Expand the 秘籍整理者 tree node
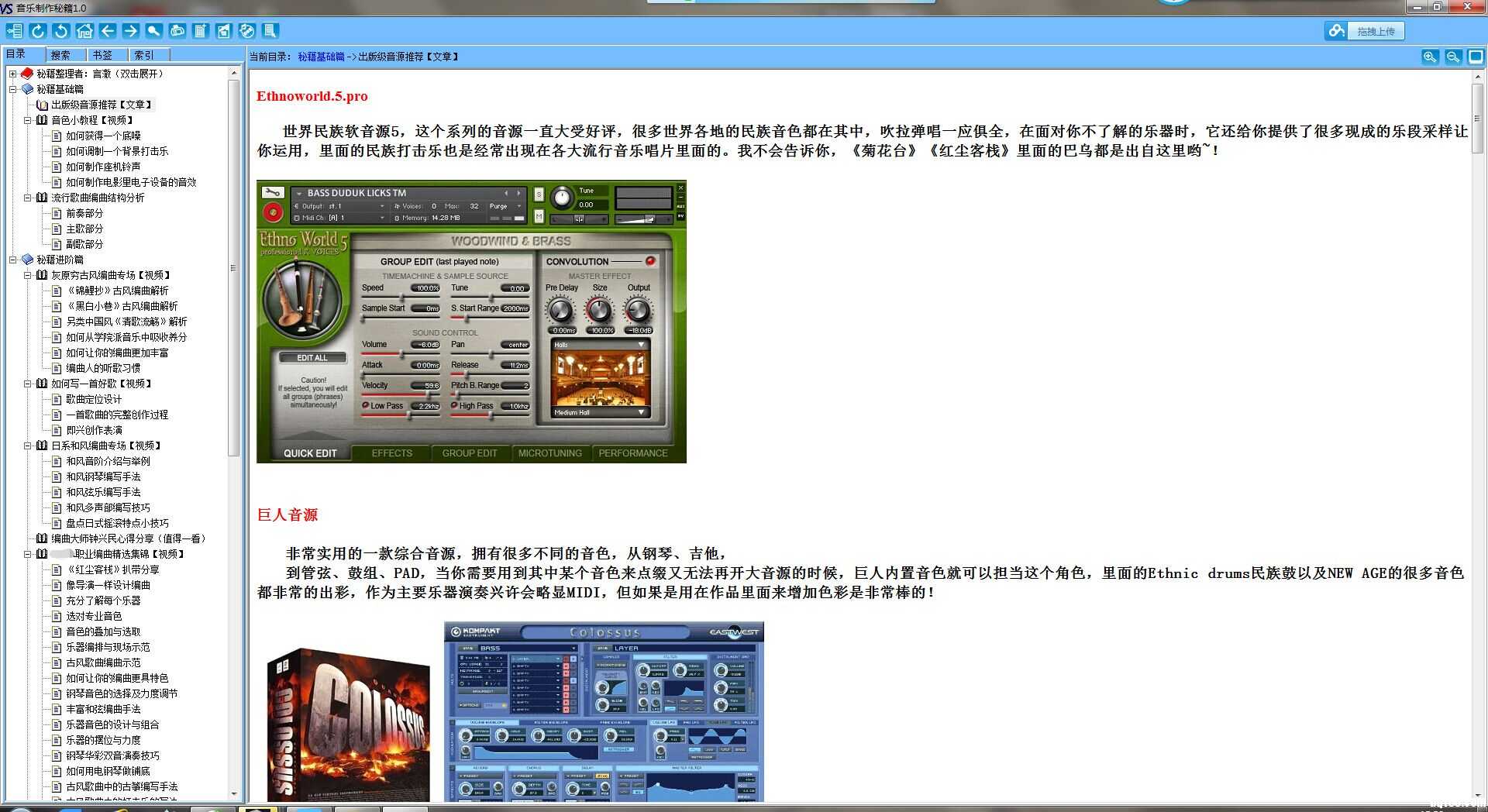Viewport: 1488px width, 812px height. tap(12, 74)
